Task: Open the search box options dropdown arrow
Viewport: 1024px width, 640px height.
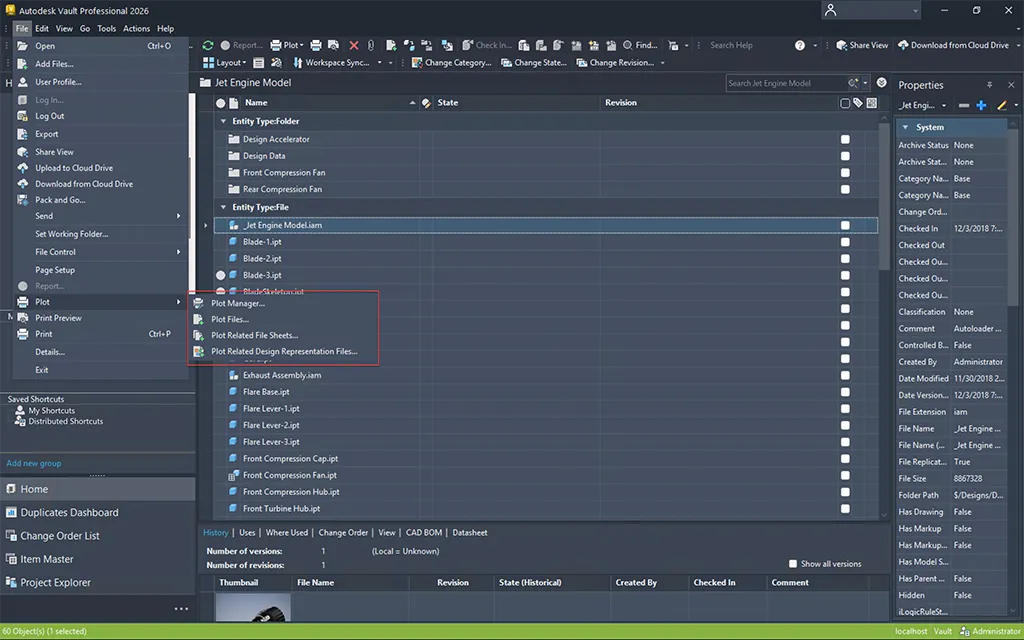Action: click(865, 83)
